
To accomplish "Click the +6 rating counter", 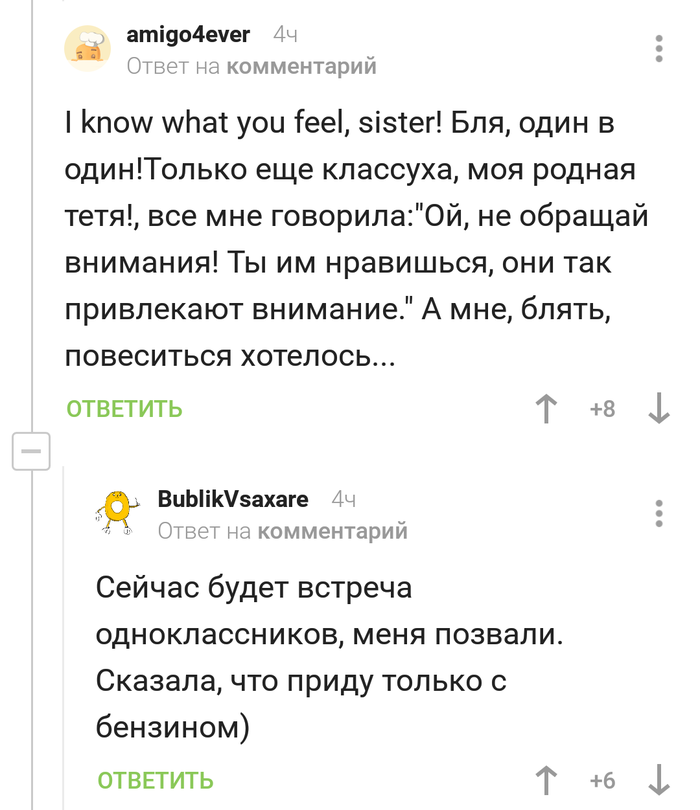I will [x=602, y=780].
